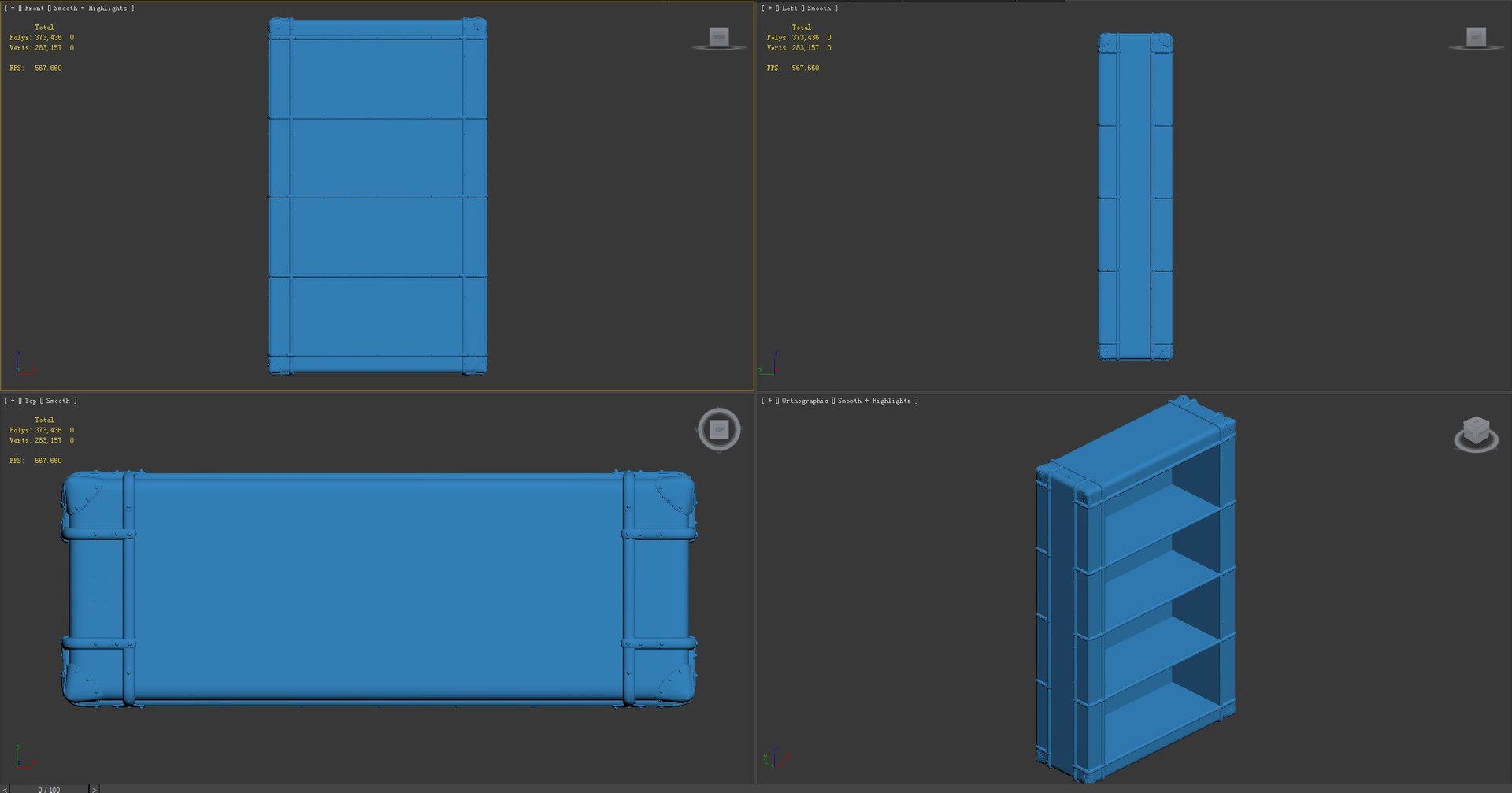The width and height of the screenshot is (1512, 793).
Task: Click the Polys: 373,436 statistic in Top viewport
Action: coord(35,430)
